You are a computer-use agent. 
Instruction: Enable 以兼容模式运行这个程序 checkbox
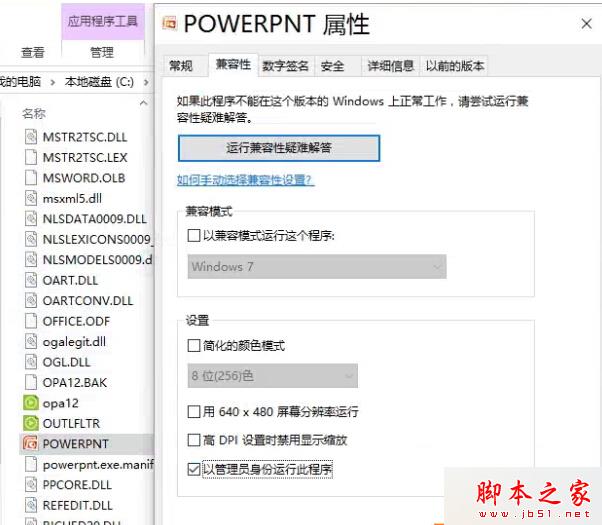click(x=194, y=235)
